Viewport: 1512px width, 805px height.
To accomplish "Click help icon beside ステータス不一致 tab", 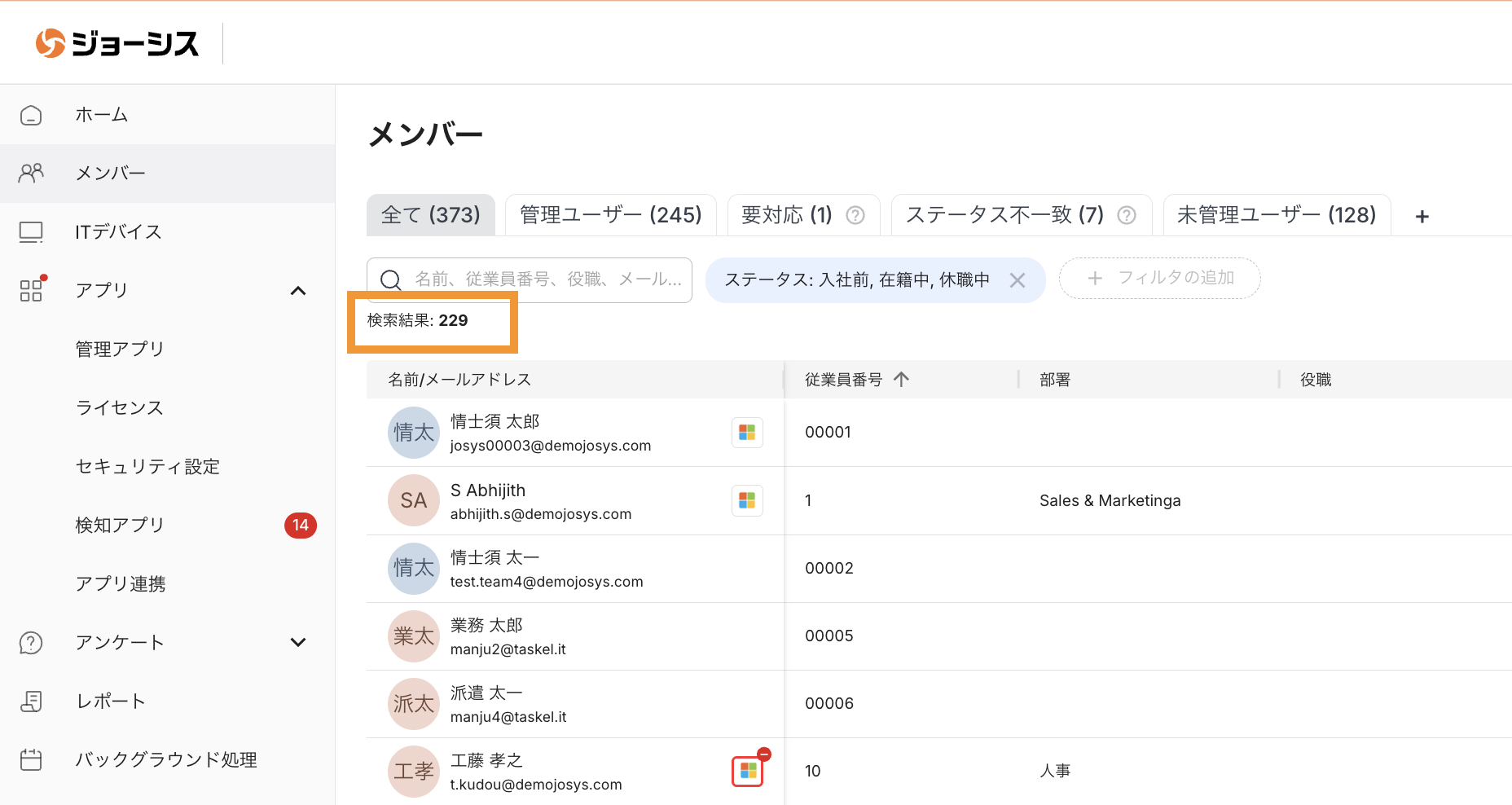I will [1127, 215].
